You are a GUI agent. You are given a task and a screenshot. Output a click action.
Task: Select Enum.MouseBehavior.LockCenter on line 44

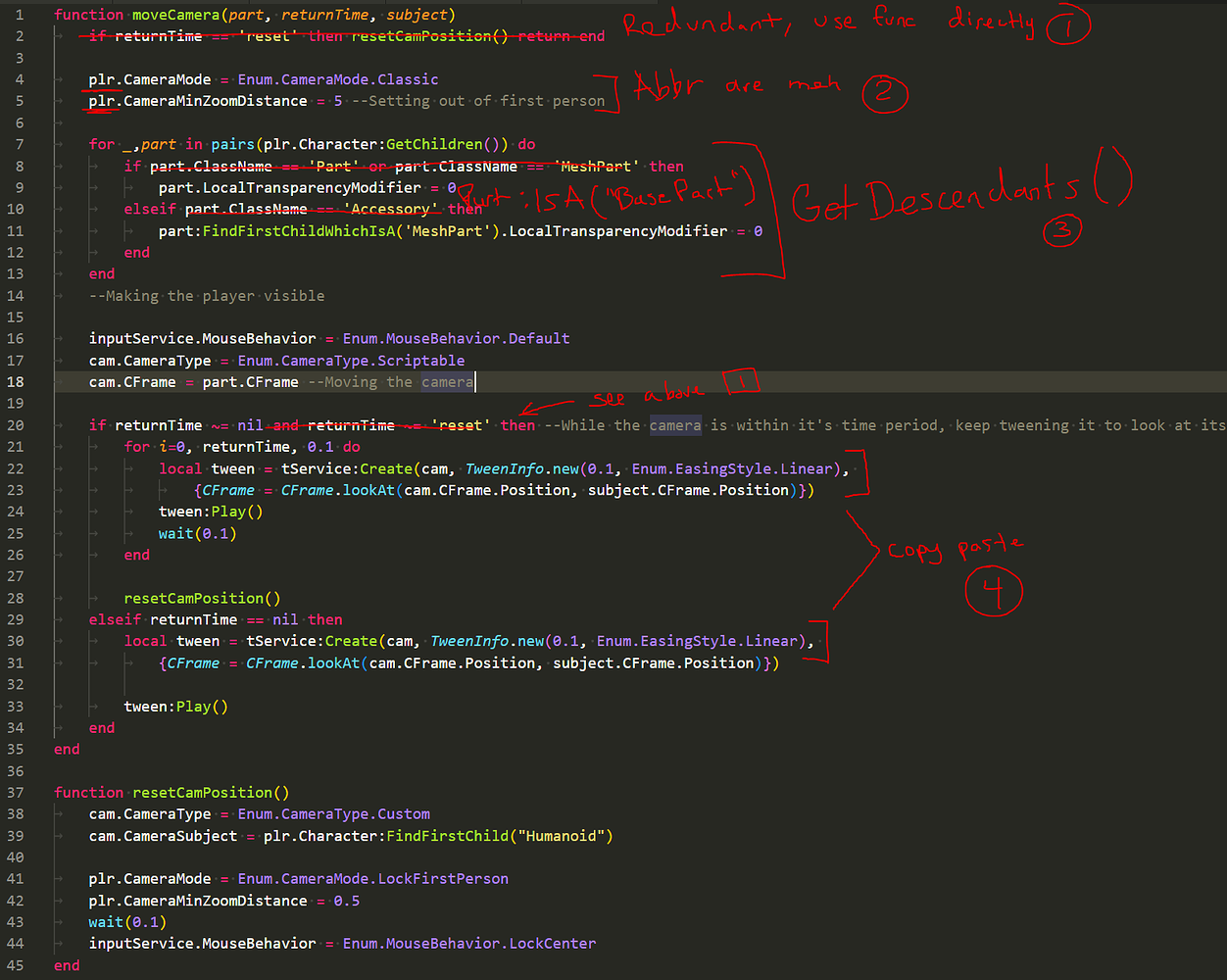pos(467,943)
